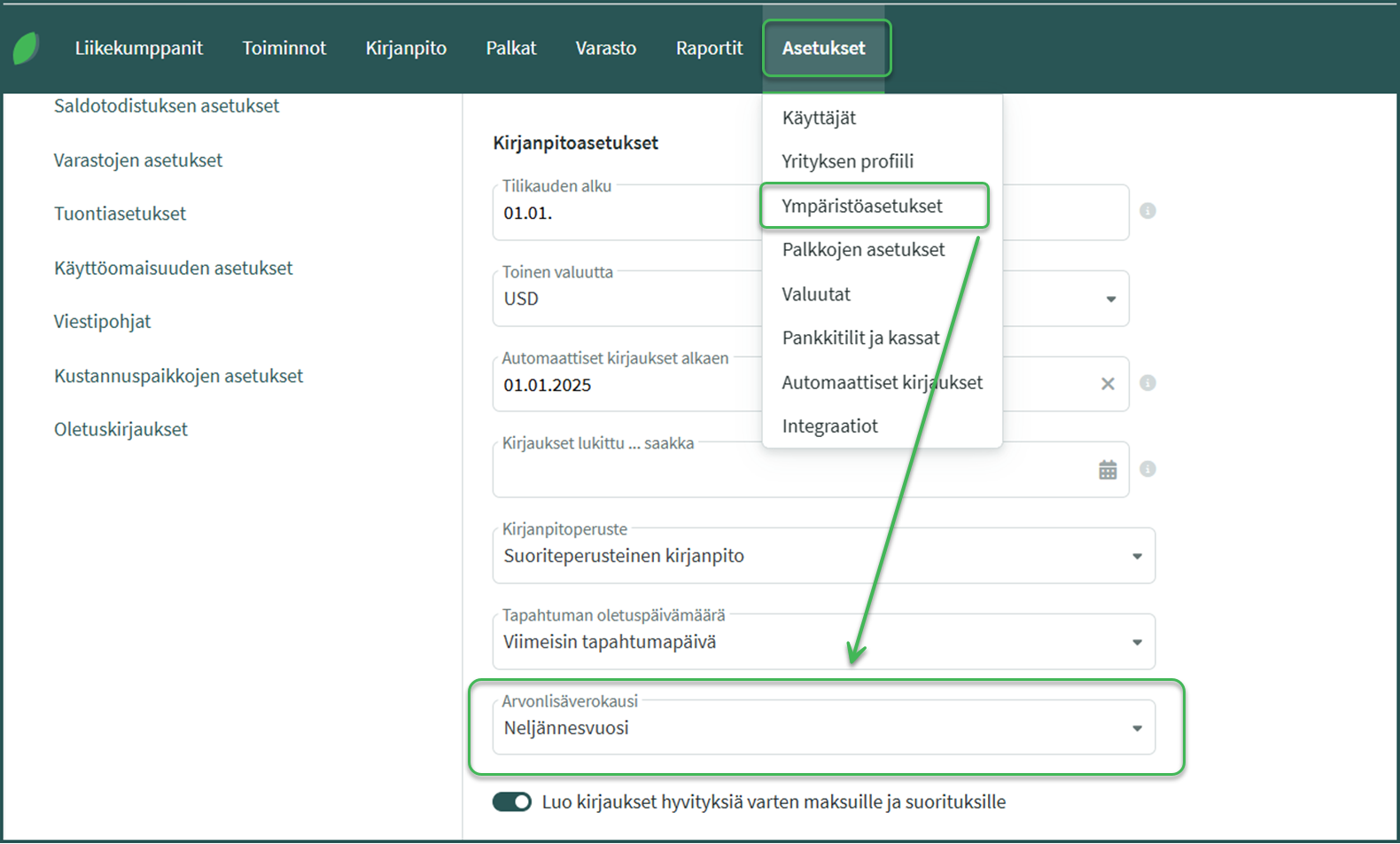Click info icon next to Tilikauden alku
Viewport: 1400px width, 844px height.
coord(1147,211)
